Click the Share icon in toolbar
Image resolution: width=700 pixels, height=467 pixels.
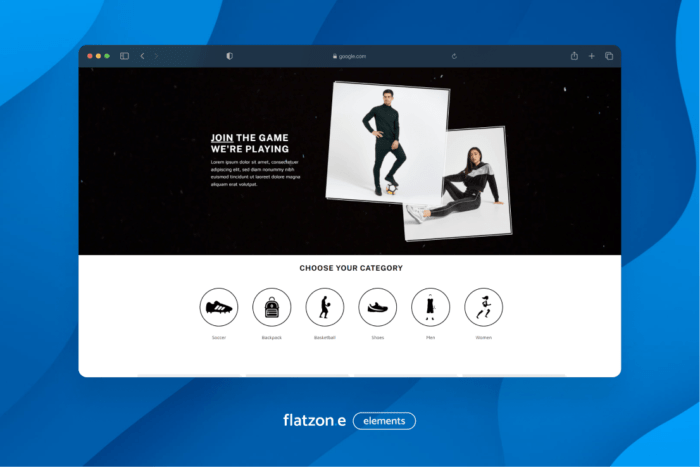[574, 56]
